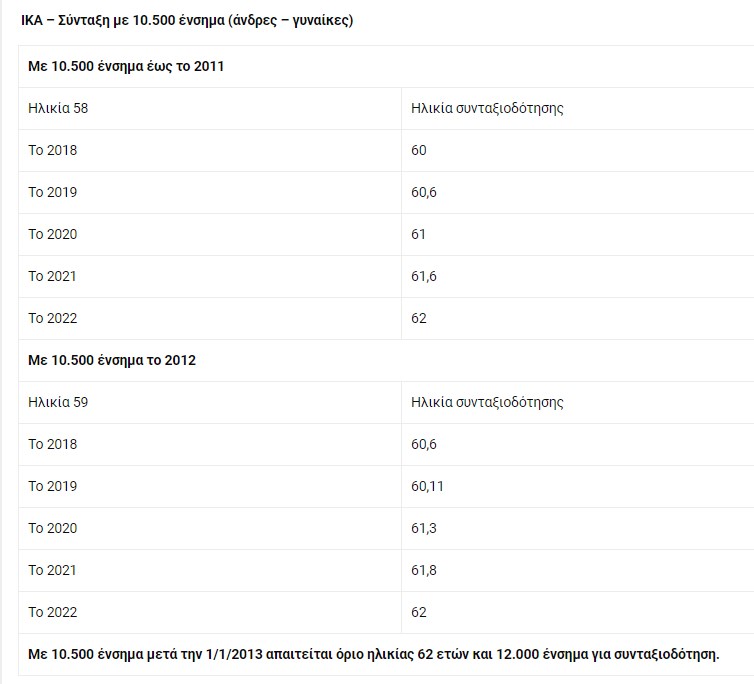Click the '62' value in Ηλικία 59 table

click(419, 612)
